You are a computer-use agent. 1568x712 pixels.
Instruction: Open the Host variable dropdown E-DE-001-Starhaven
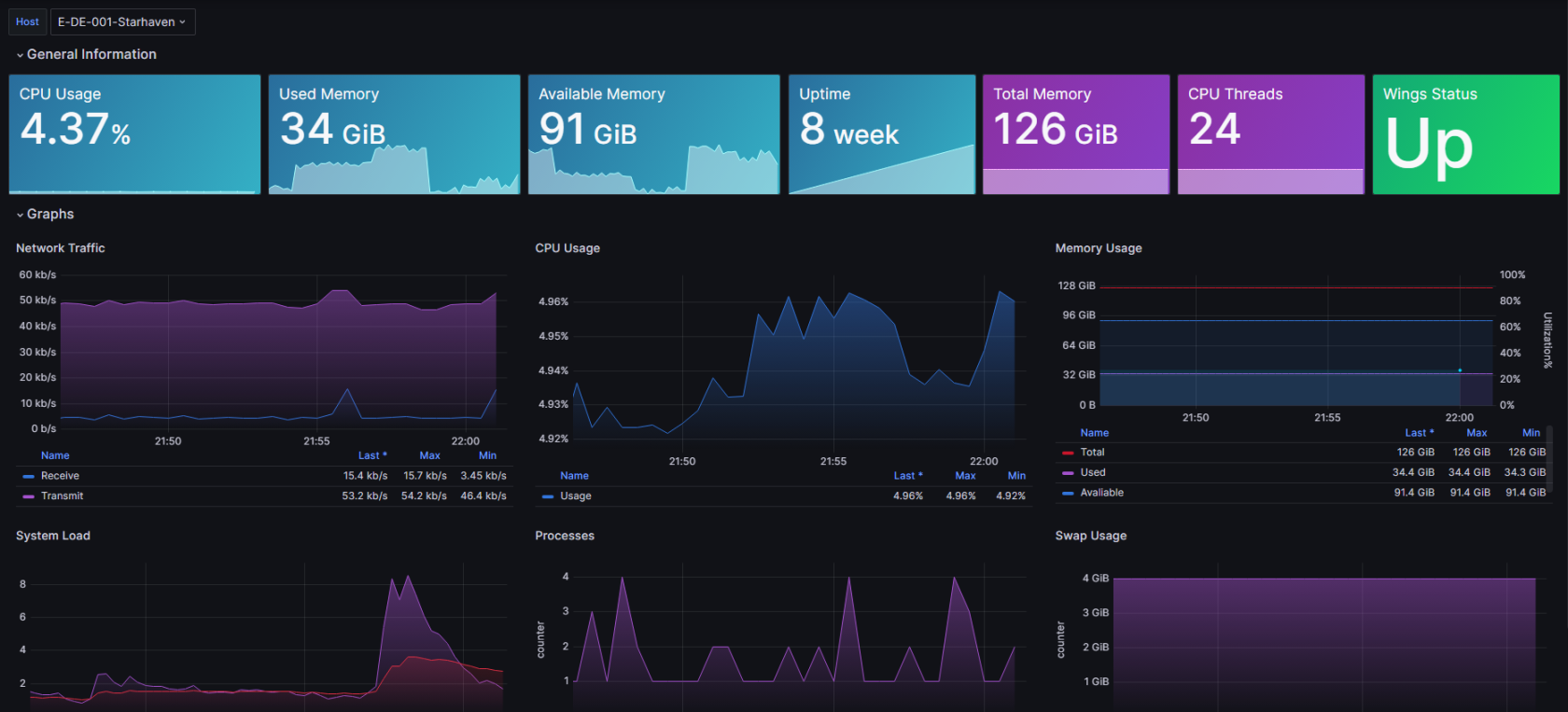[122, 21]
